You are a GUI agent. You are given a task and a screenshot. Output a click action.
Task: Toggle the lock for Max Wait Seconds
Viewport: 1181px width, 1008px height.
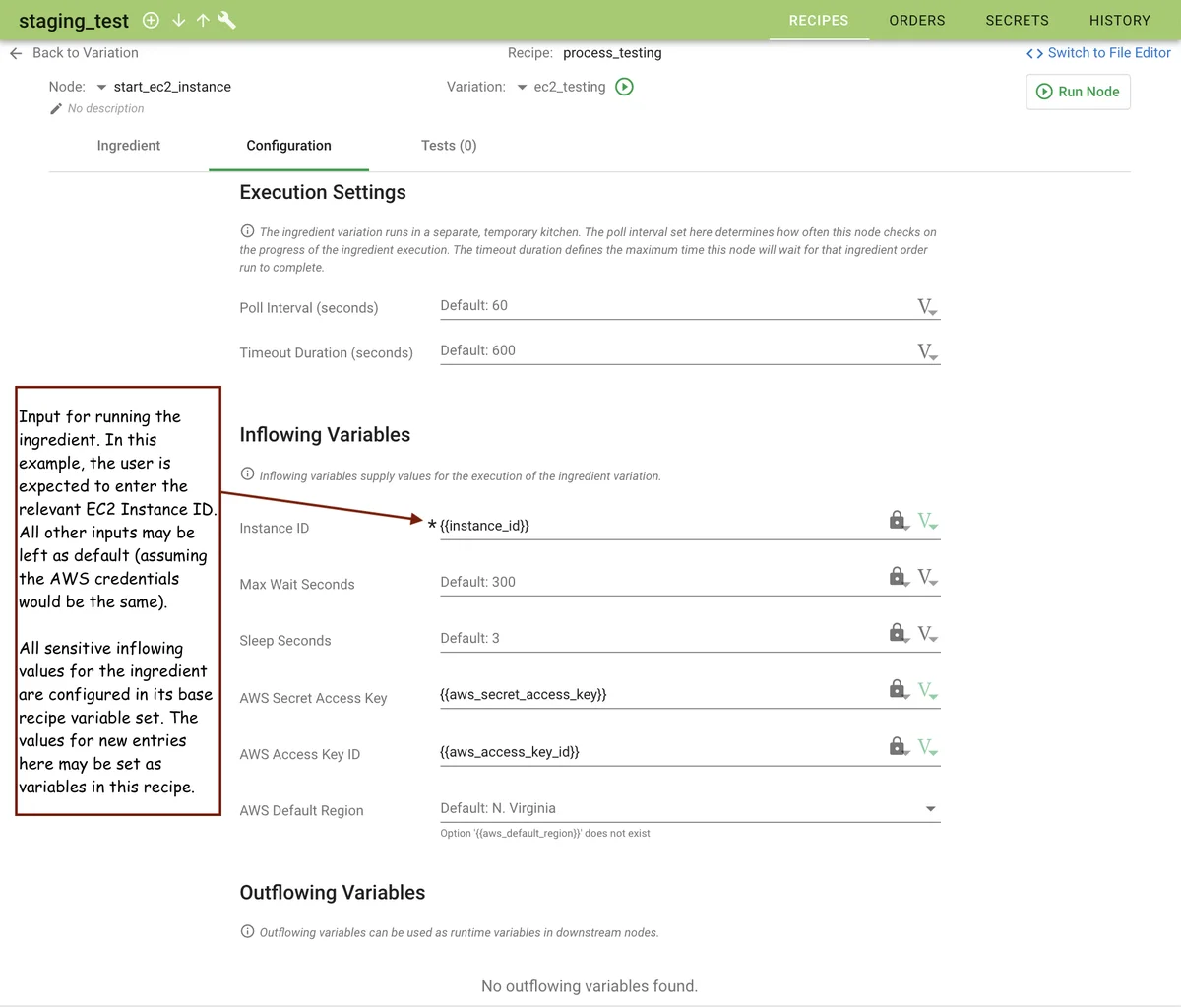[898, 577]
